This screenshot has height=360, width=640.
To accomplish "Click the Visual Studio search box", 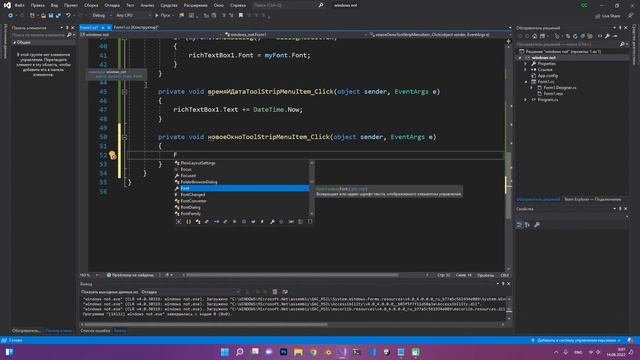I will pyautogui.click(x=288, y=5).
